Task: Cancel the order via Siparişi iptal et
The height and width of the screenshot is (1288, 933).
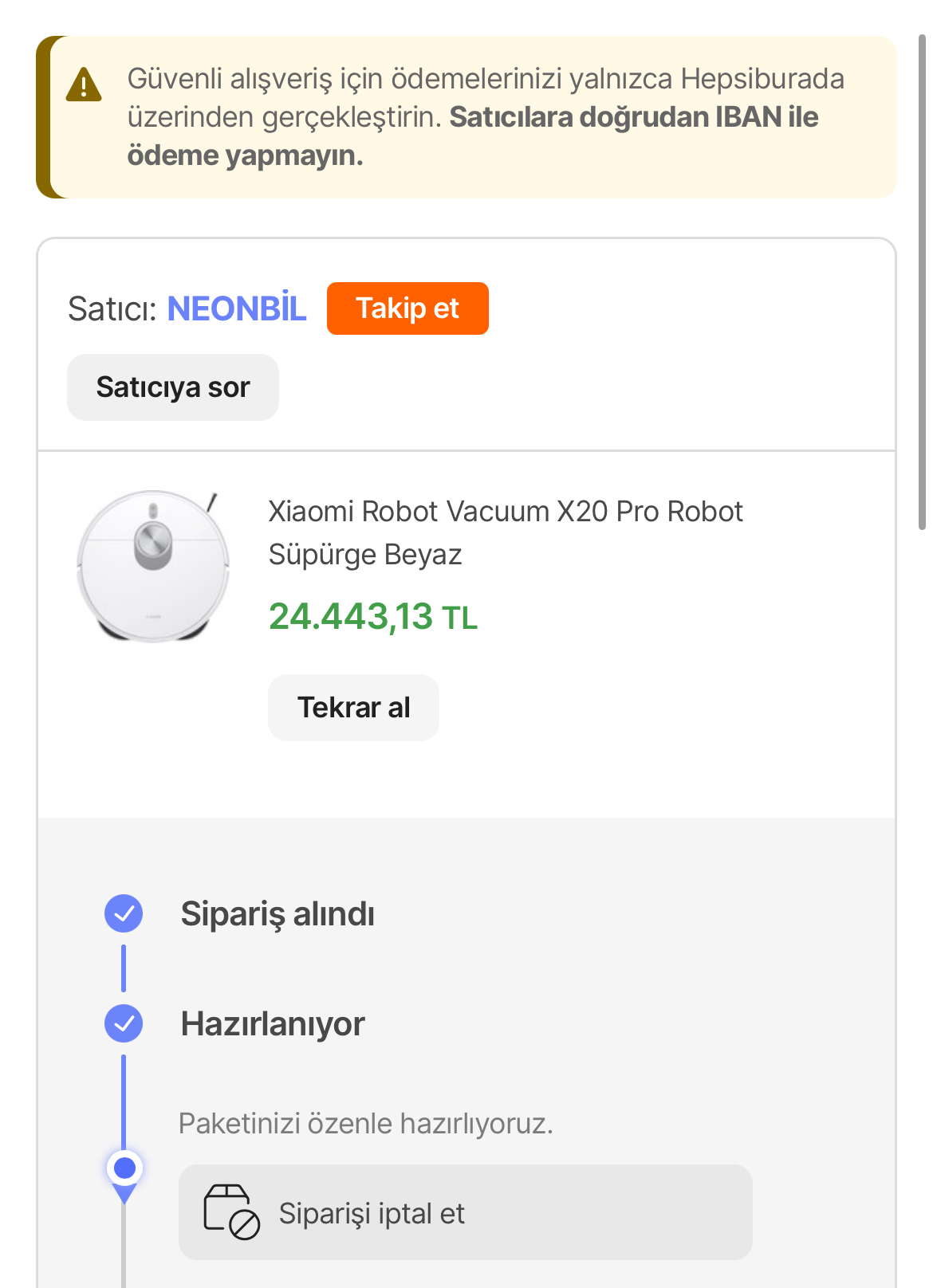Action: tap(465, 1212)
